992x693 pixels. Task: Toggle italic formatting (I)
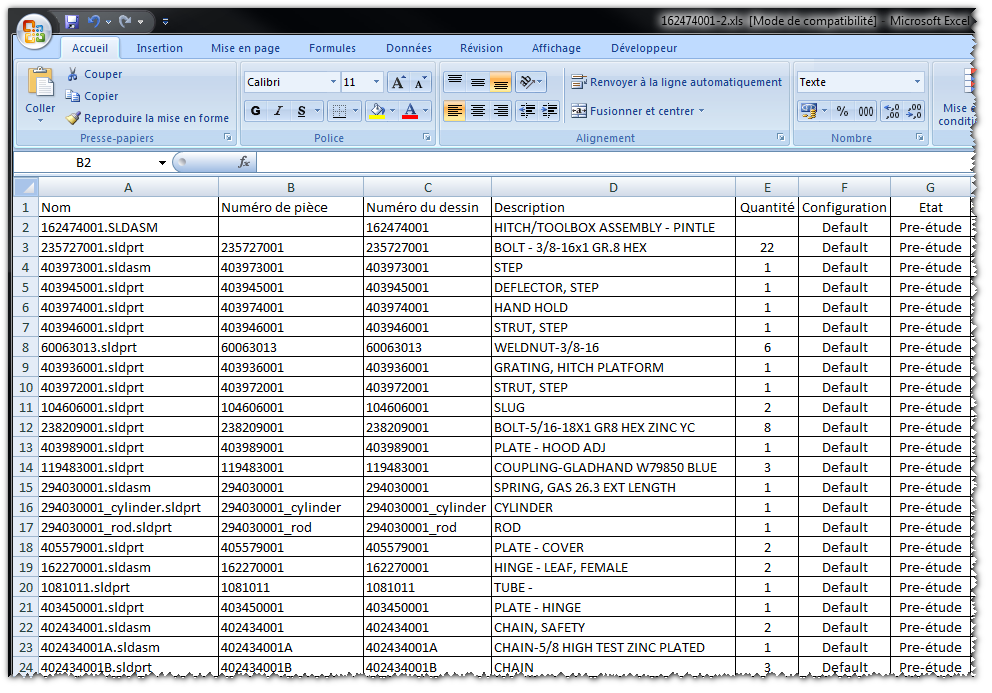(279, 111)
